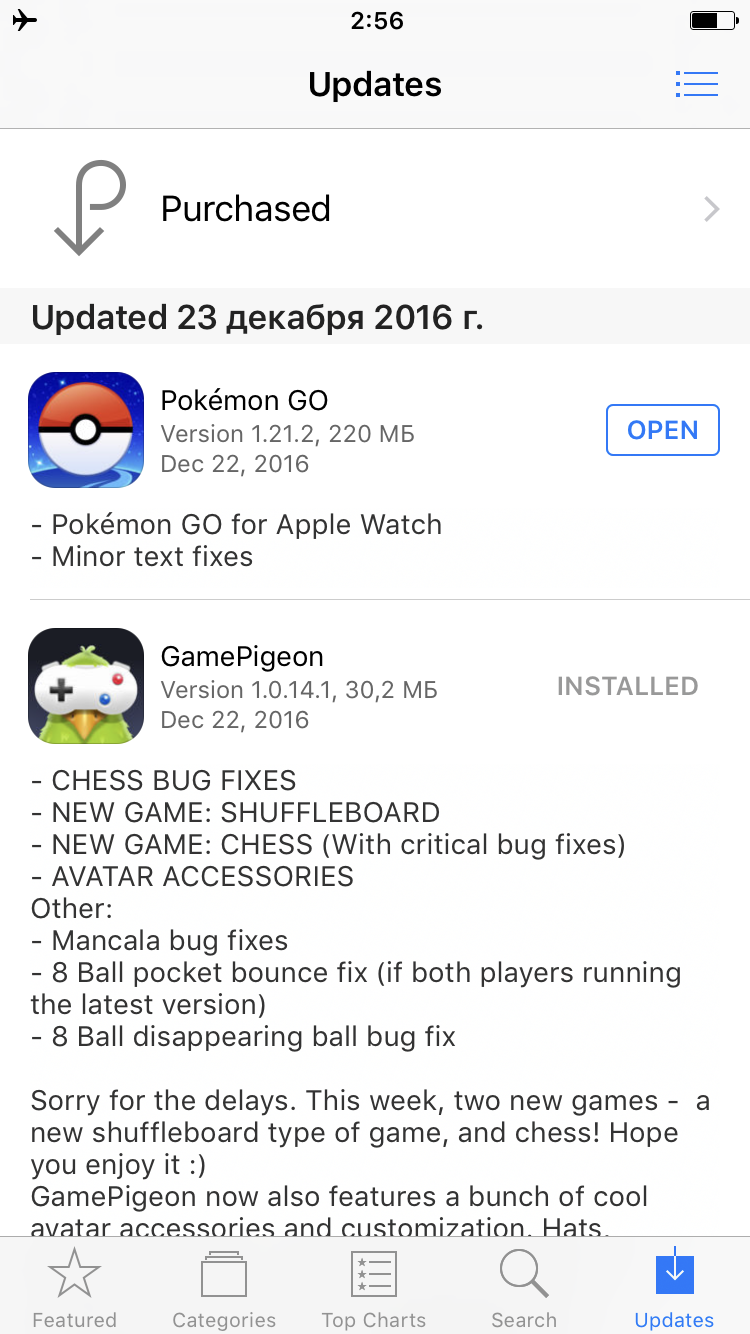This screenshot has height=1334, width=750.
Task: Open Pokémon GO app icon
Action: [x=86, y=430]
